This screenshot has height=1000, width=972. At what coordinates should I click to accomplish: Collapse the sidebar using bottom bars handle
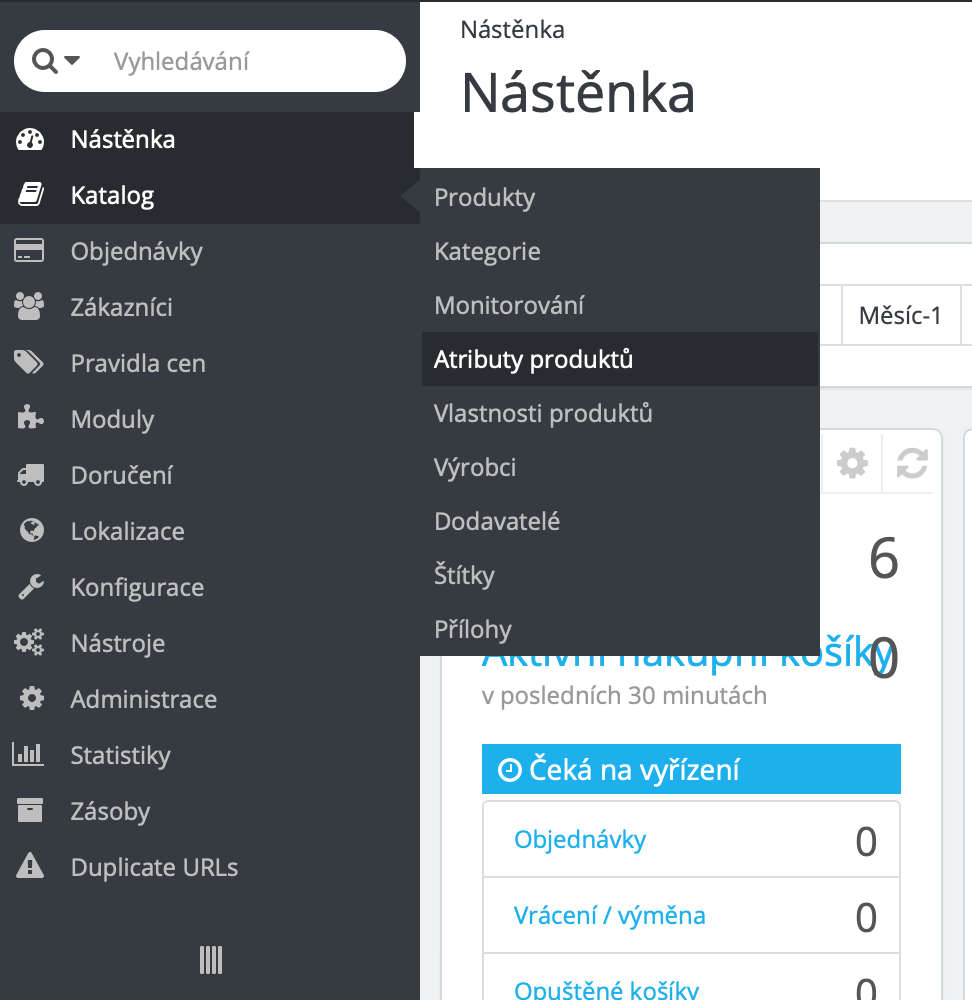(x=210, y=960)
